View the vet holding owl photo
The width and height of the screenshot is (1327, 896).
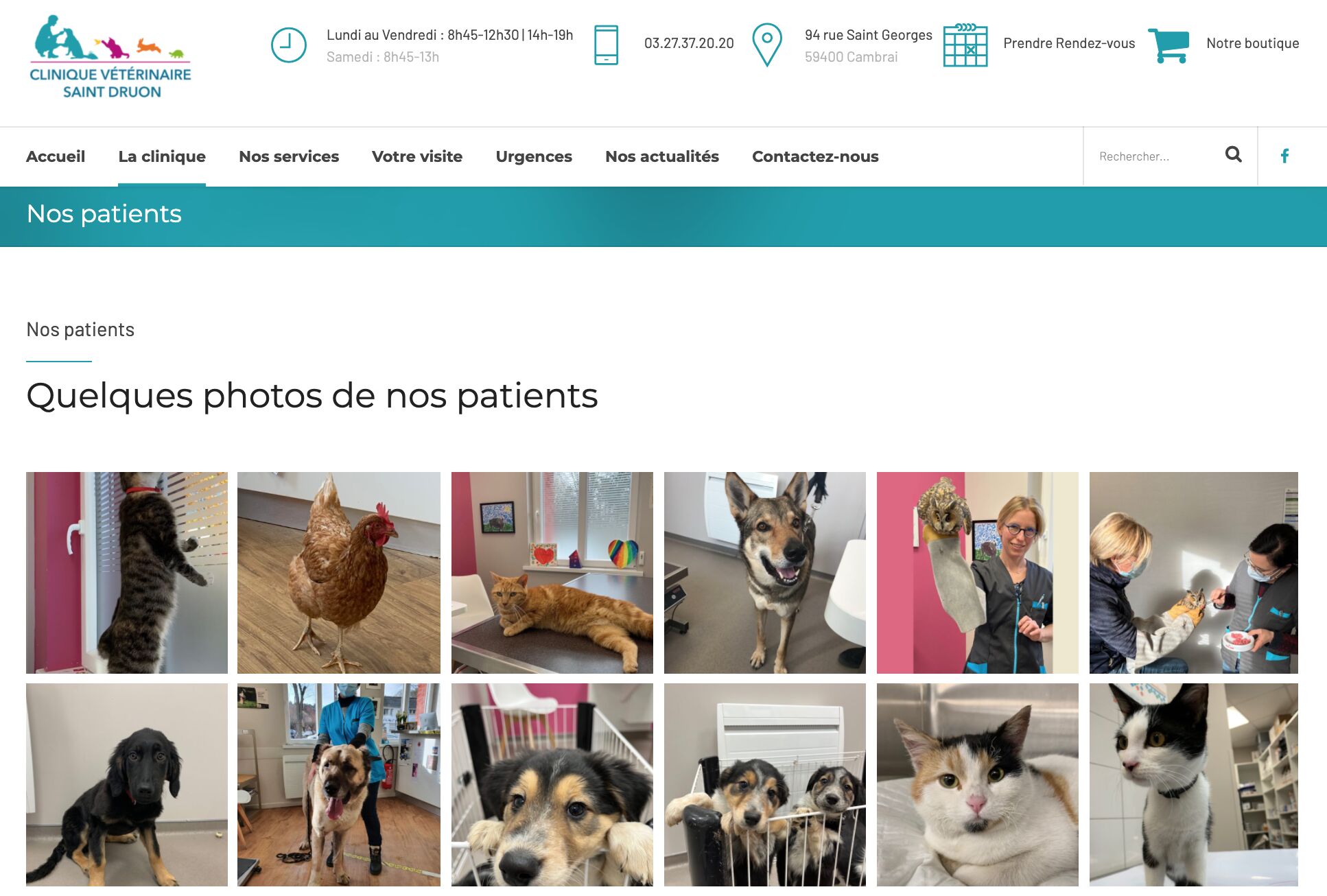coord(978,573)
